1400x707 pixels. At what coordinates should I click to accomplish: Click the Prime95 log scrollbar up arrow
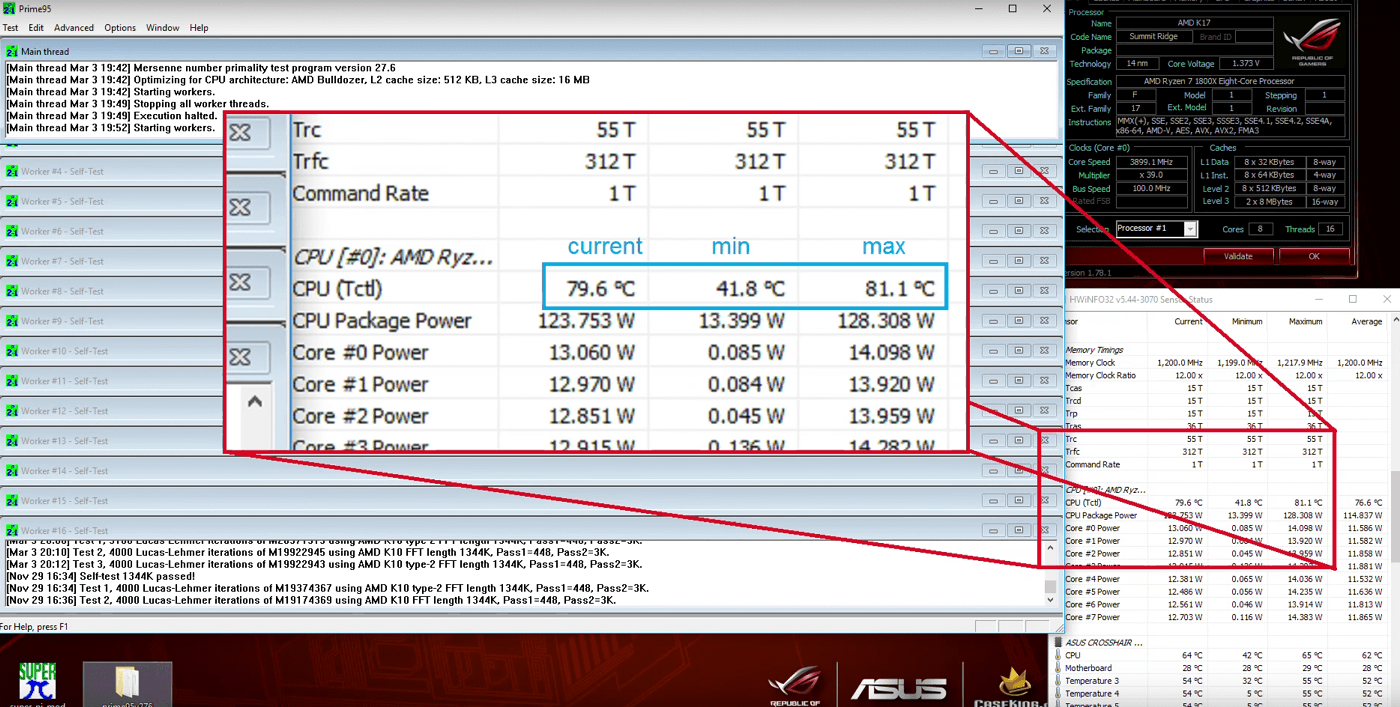pos(1050,548)
